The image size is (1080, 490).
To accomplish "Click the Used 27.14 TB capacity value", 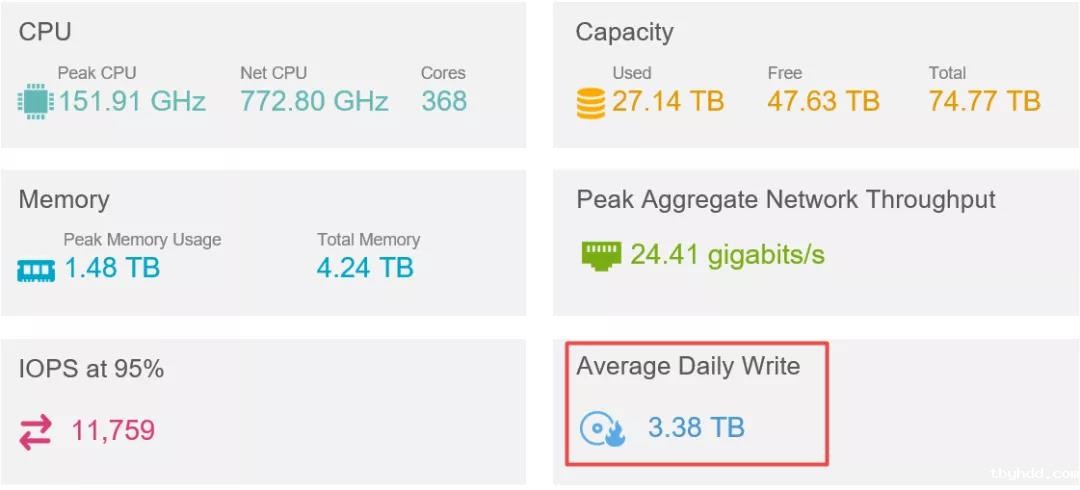I will tap(668, 101).
